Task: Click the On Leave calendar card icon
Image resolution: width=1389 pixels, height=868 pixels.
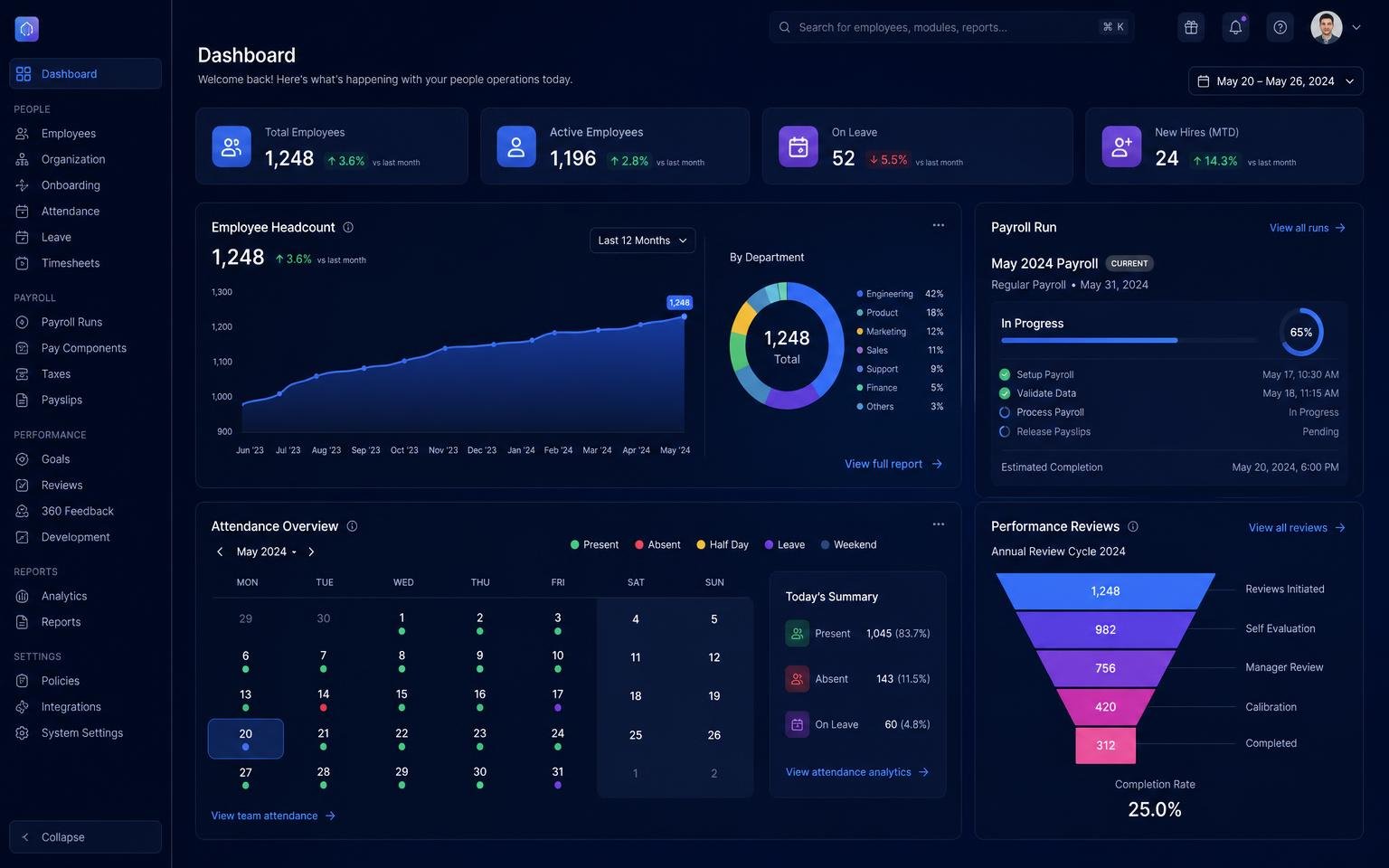Action: (798, 146)
